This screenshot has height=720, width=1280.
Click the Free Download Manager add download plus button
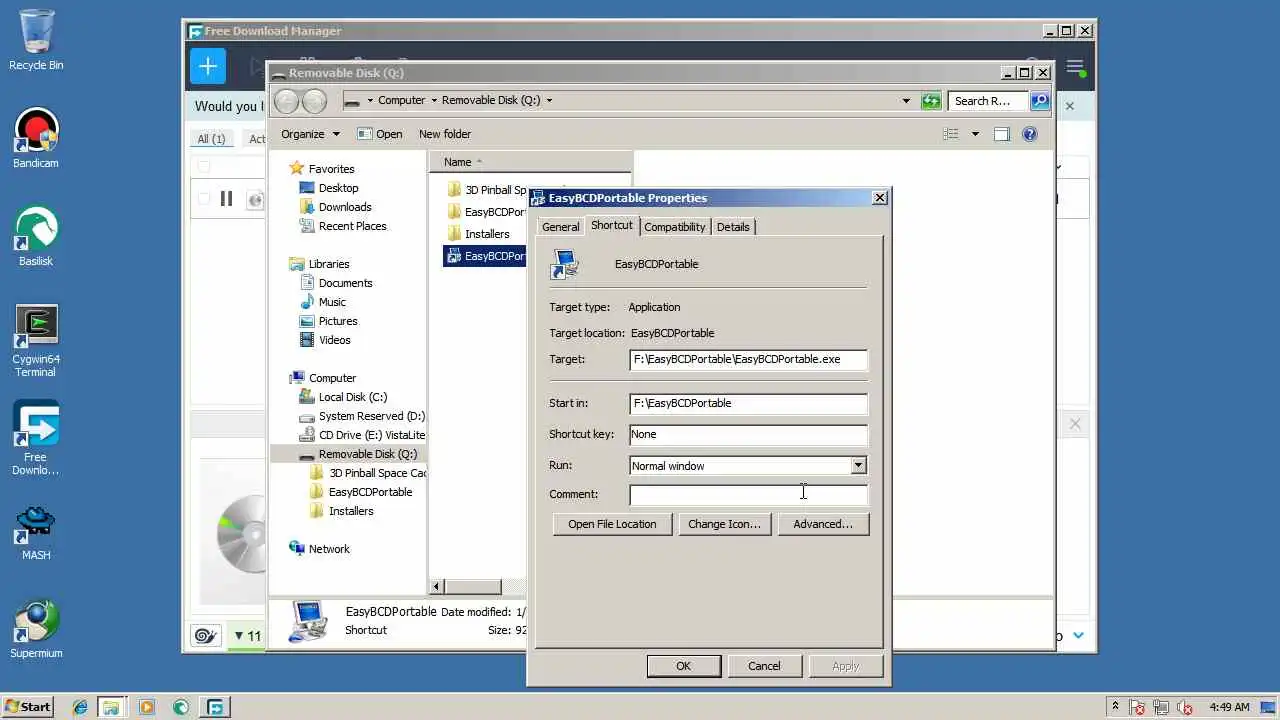point(208,67)
